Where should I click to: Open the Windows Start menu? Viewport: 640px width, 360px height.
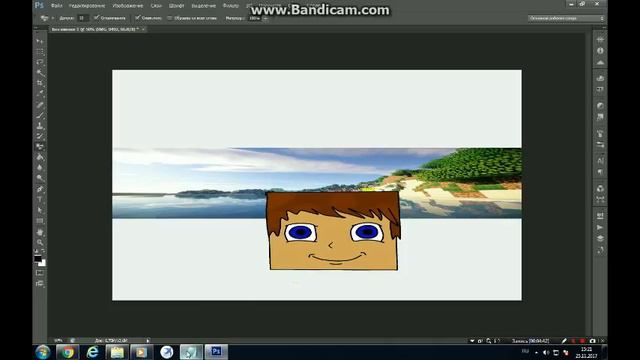(42, 352)
